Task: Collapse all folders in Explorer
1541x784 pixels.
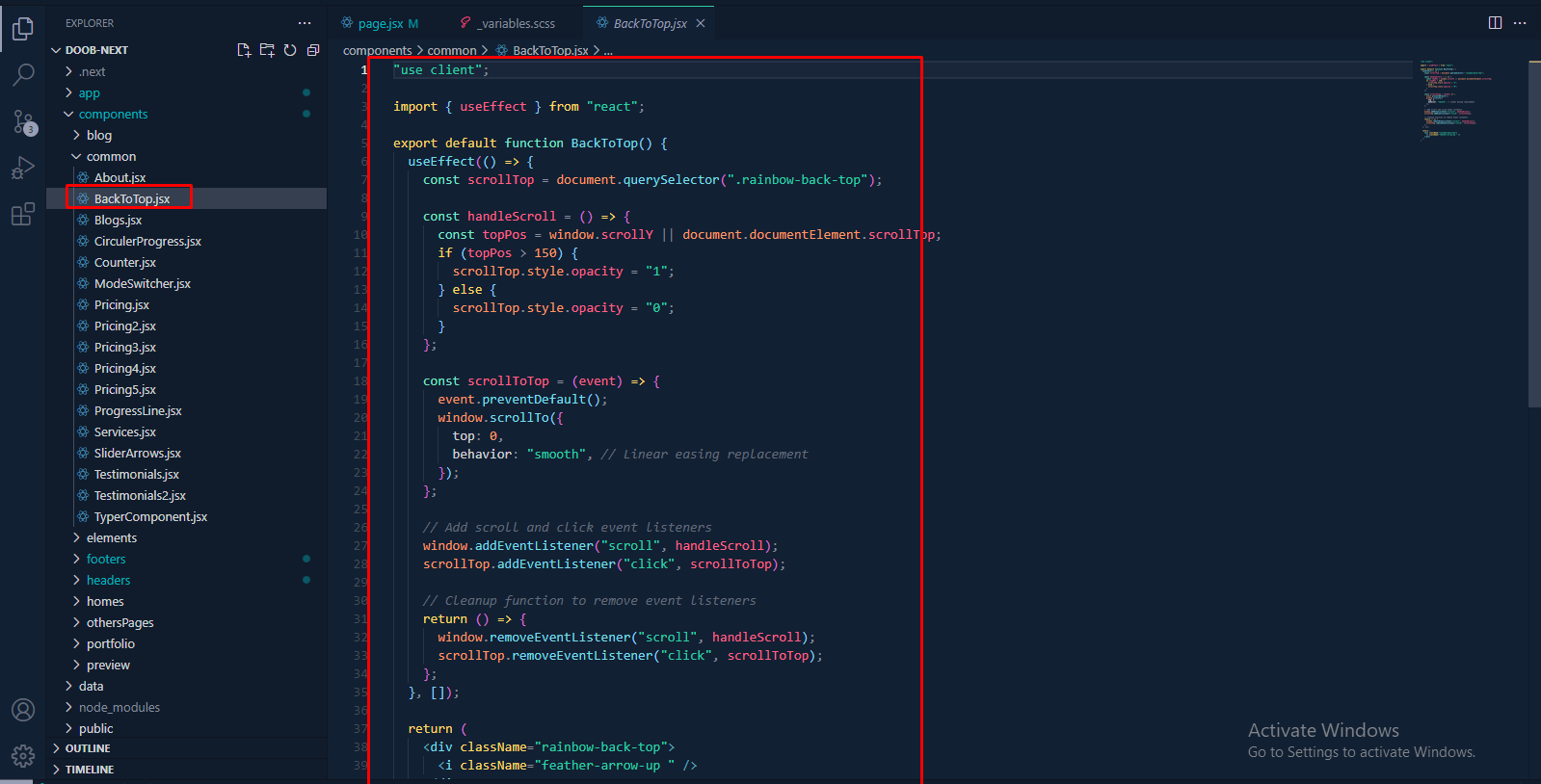Action: (x=313, y=50)
